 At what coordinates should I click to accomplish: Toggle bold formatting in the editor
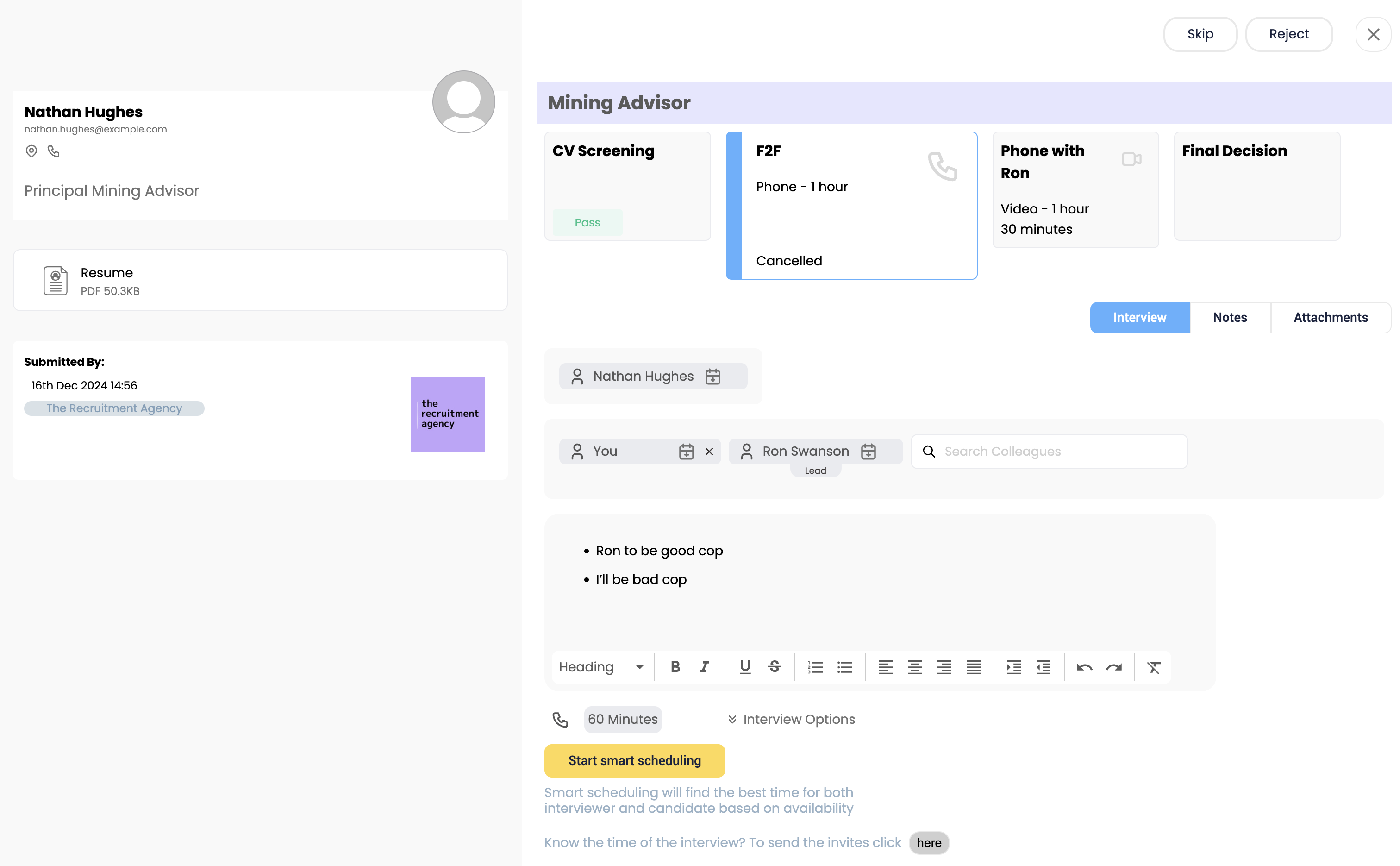coord(675,667)
